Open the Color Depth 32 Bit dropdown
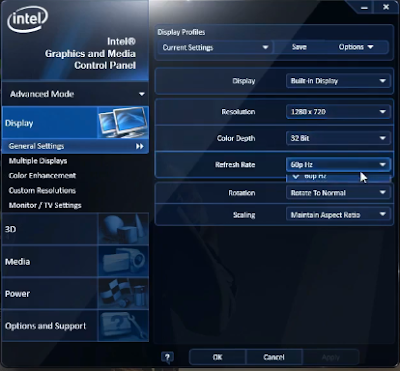The width and height of the screenshot is (400, 371). (338, 138)
